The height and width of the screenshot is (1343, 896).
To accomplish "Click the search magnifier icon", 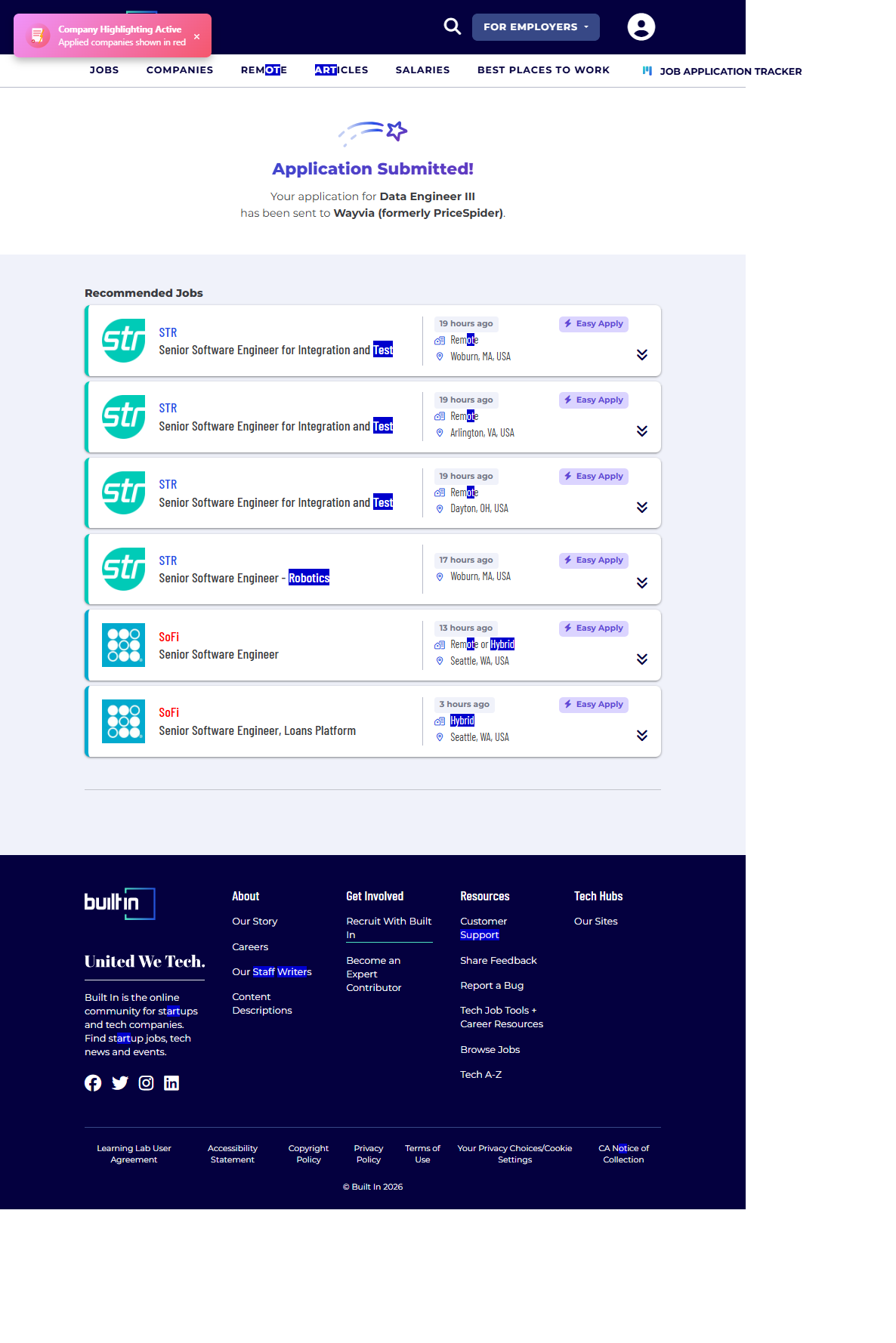I will (452, 26).
